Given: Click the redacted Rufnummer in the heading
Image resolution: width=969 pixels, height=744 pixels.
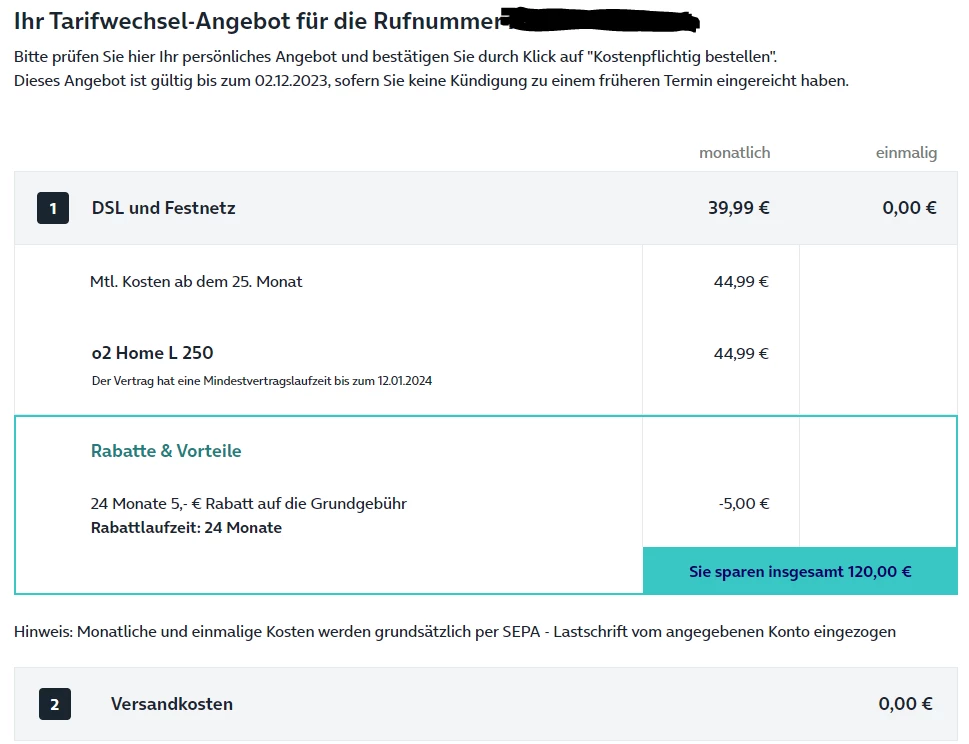Looking at the screenshot, I should pyautogui.click(x=598, y=21).
